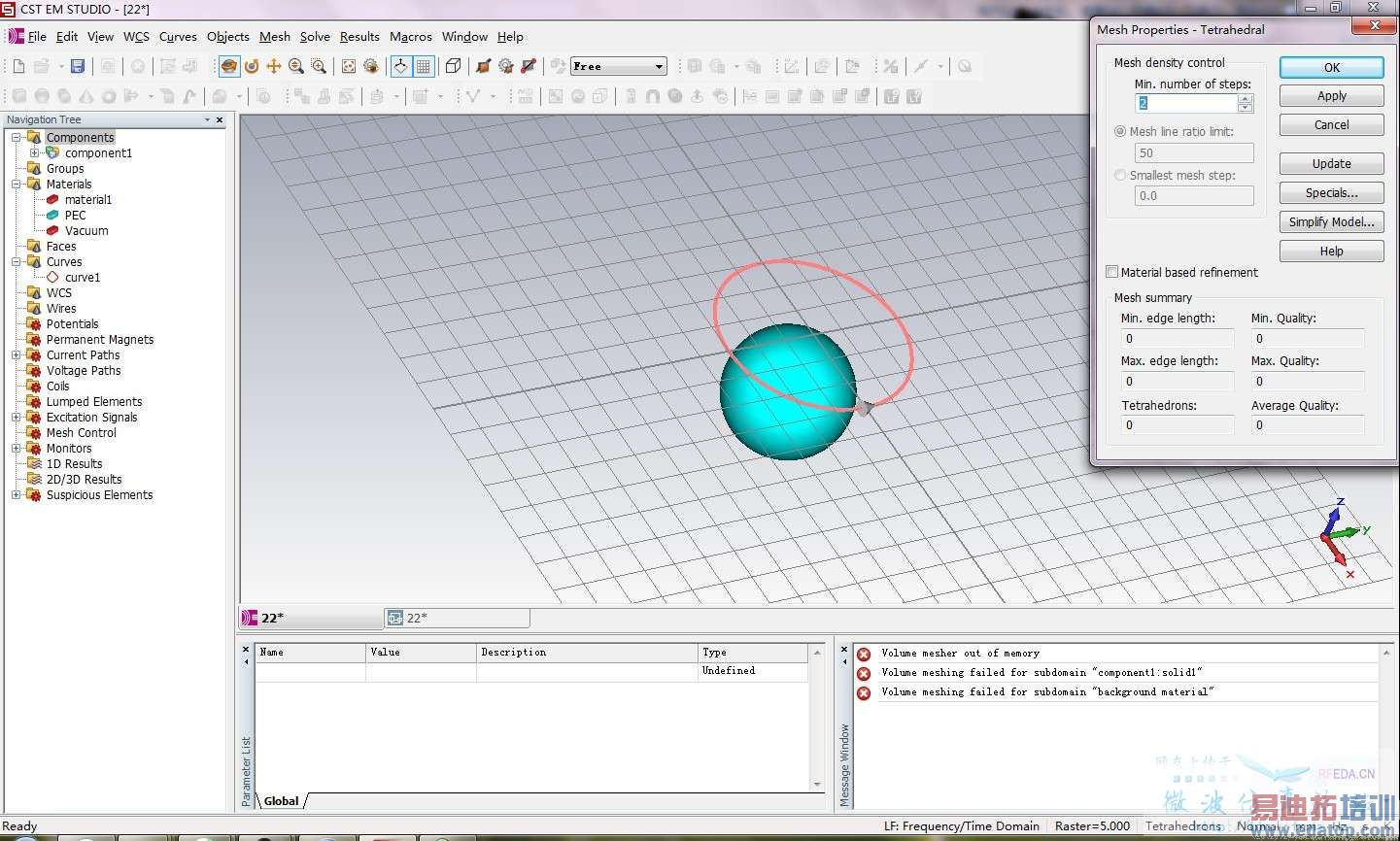The height and width of the screenshot is (841, 1400).
Task: Enable Material based refinement checkbox
Action: (x=1112, y=272)
